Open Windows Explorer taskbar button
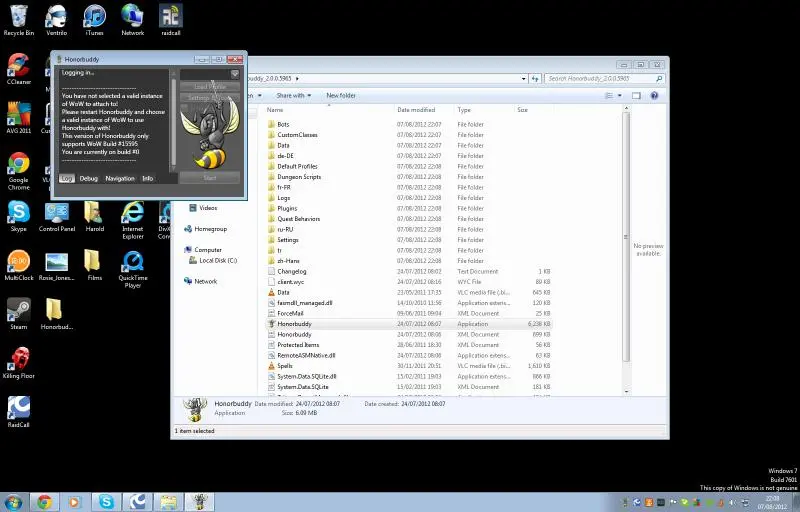 [x=168, y=502]
